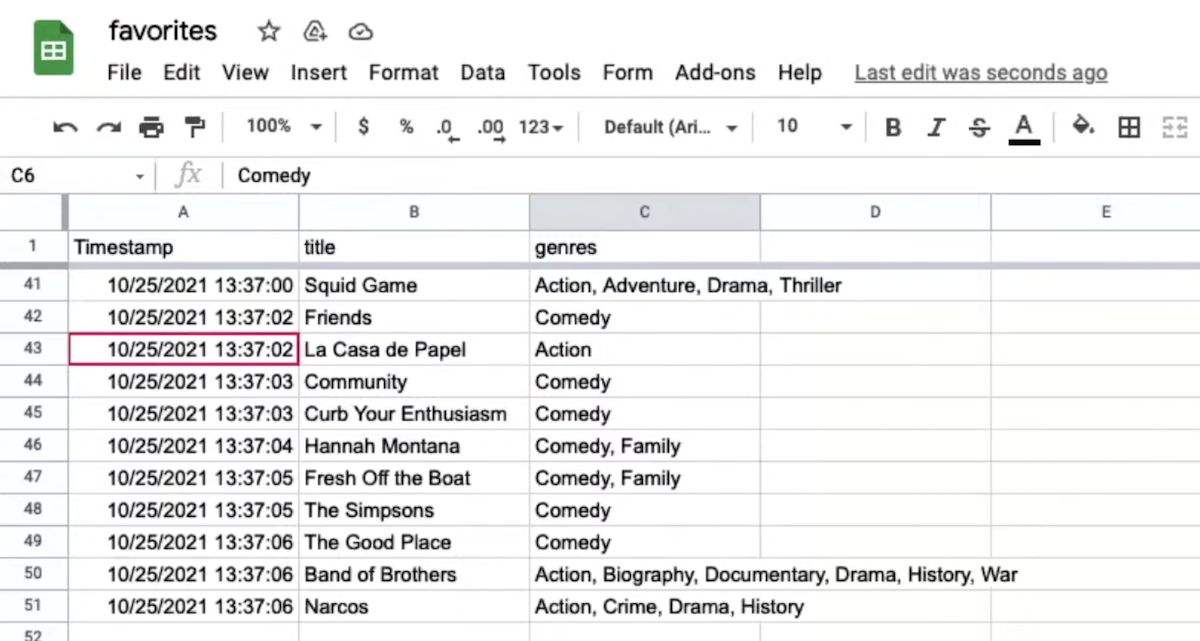Open the Default Arial font dropdown
1200x641 pixels.
coord(671,127)
